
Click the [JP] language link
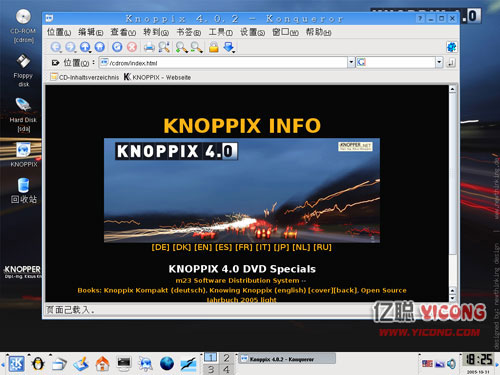pos(281,247)
